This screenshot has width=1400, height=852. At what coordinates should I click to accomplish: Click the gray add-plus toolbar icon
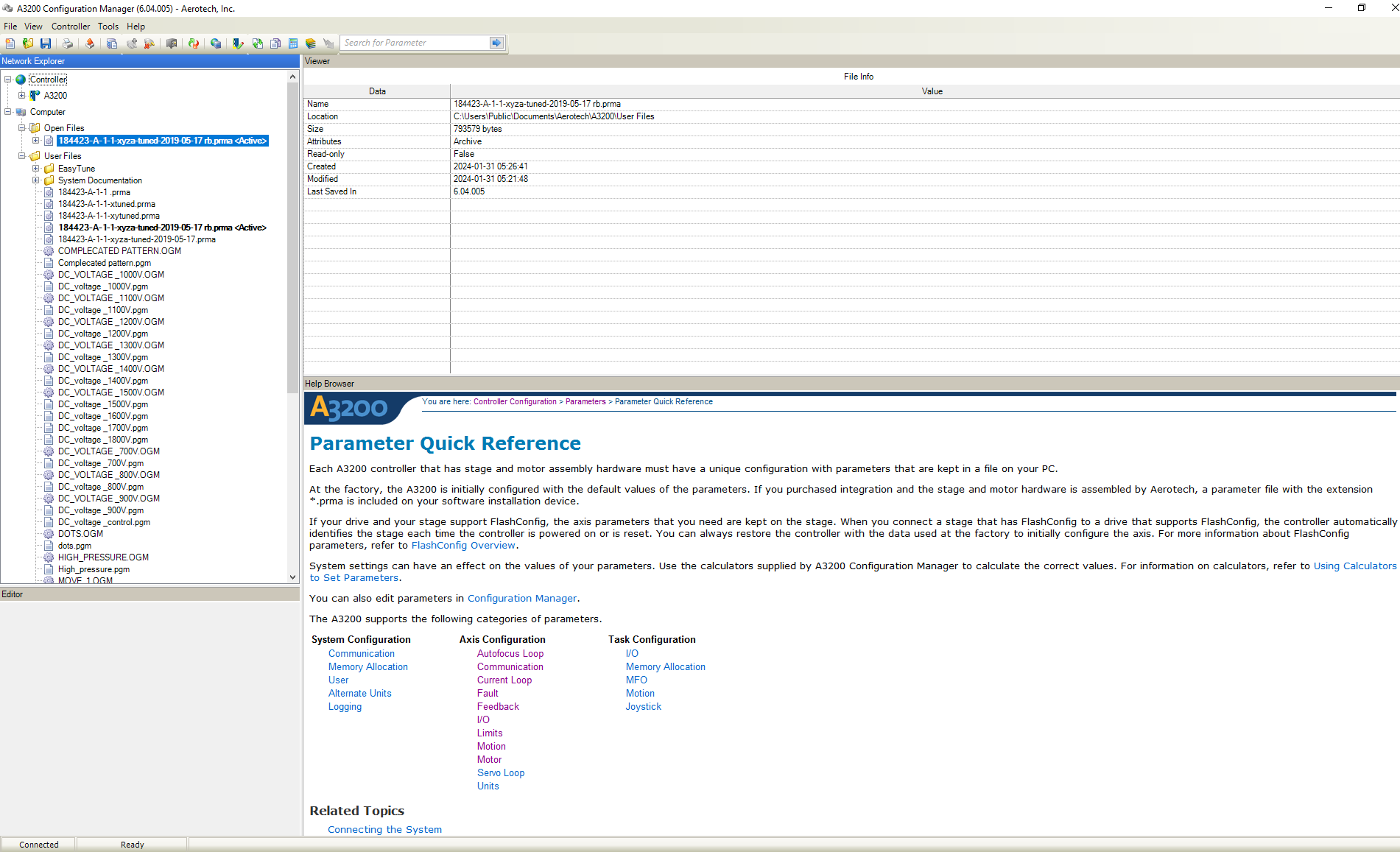[x=132, y=43]
